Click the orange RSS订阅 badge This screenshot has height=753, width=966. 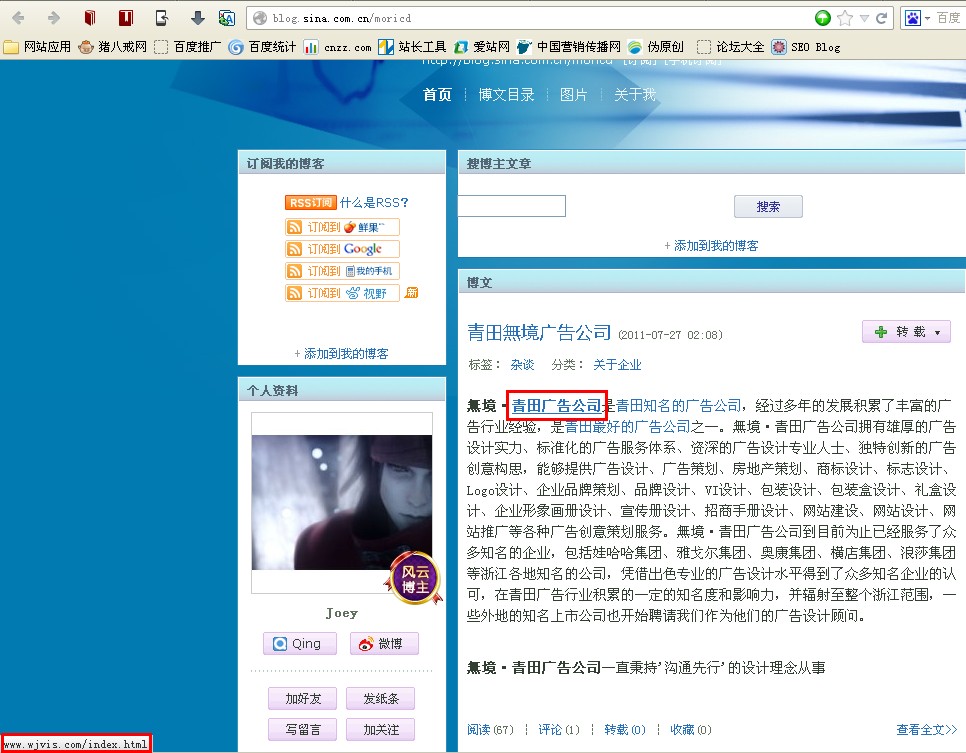coord(310,203)
